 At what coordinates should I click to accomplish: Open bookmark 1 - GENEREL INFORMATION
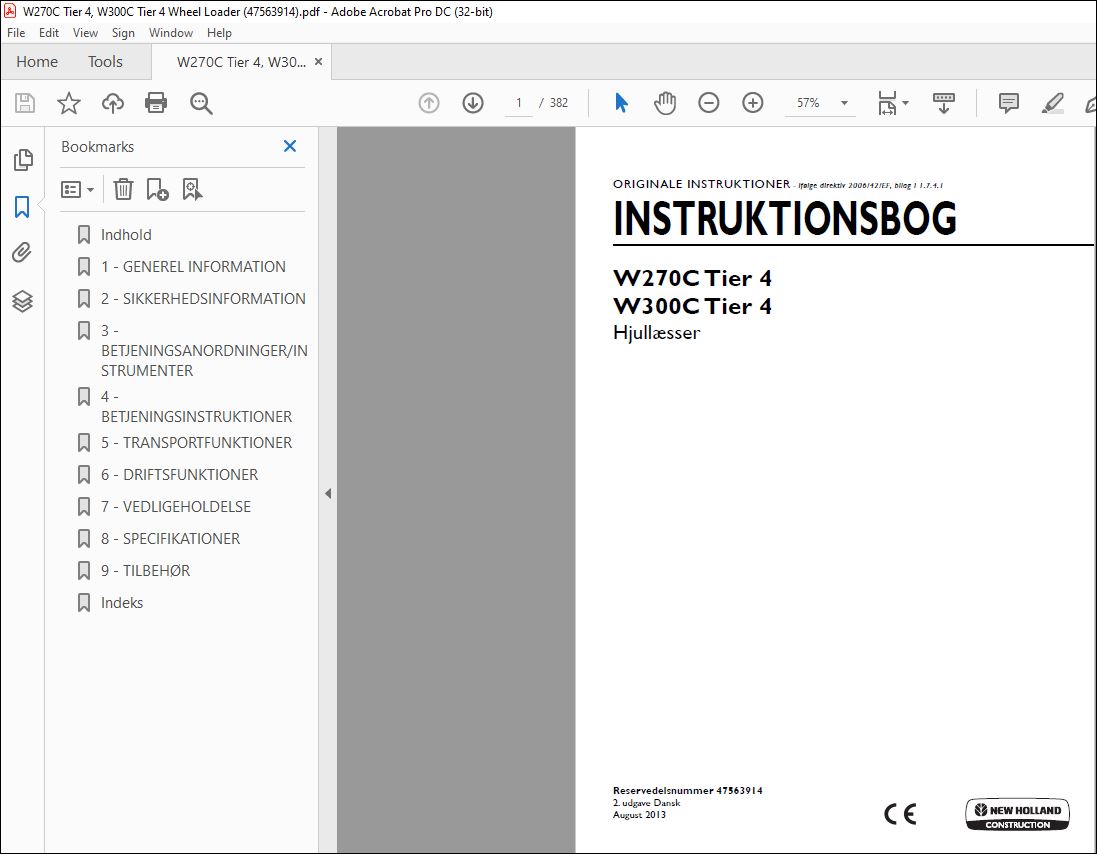point(193,266)
